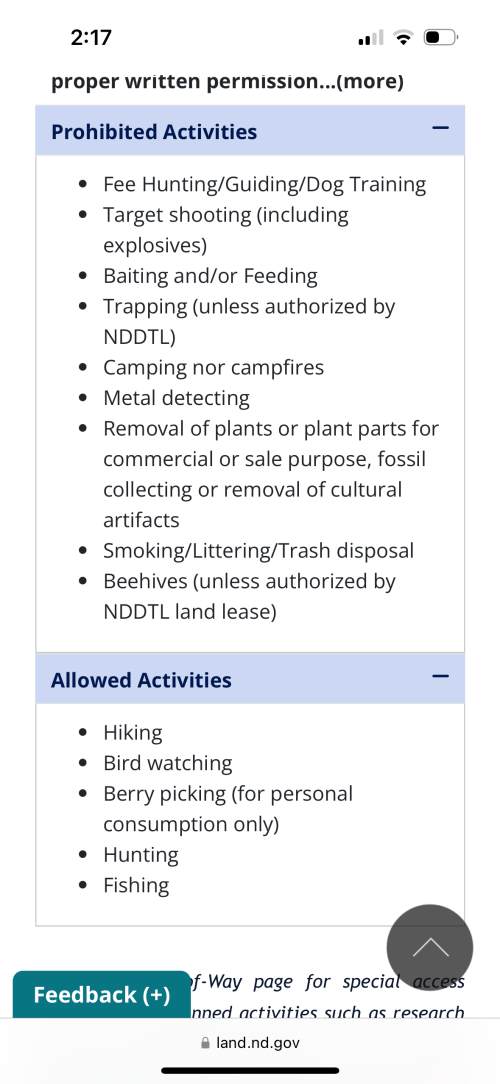Tap the Fee Hunting/Guiding/Dog Training item
Image resolution: width=500 pixels, height=1084 pixels.
(x=265, y=185)
